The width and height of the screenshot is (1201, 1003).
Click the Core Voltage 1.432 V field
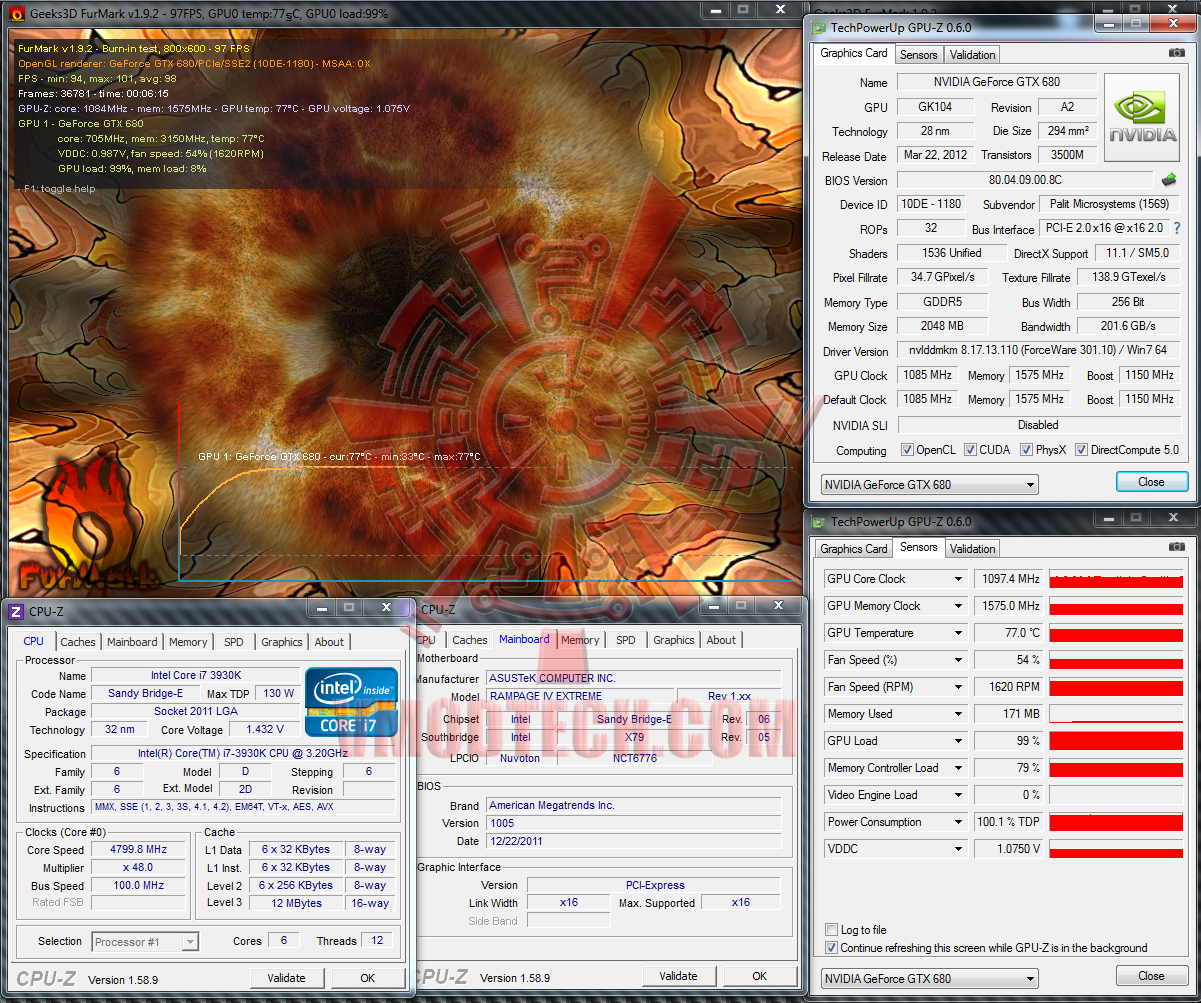point(264,730)
